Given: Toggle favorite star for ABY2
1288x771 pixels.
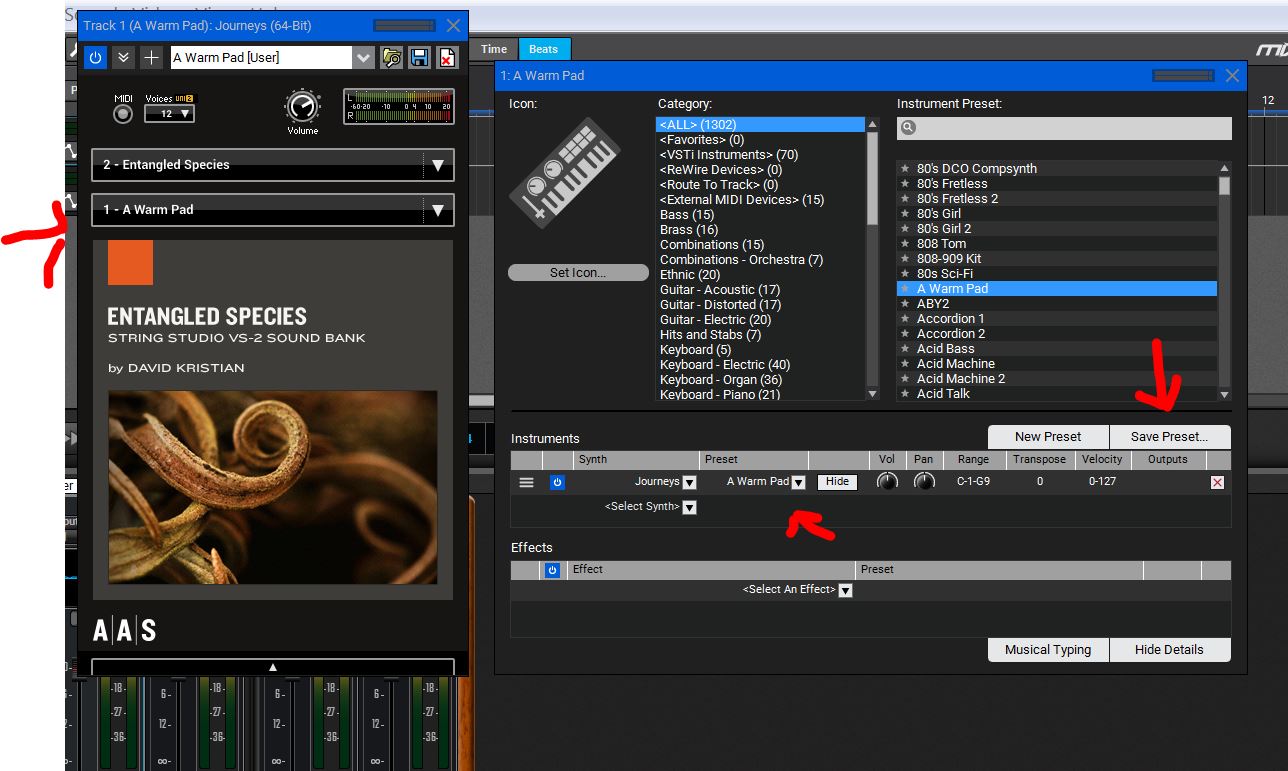Looking at the screenshot, I should click(x=905, y=304).
